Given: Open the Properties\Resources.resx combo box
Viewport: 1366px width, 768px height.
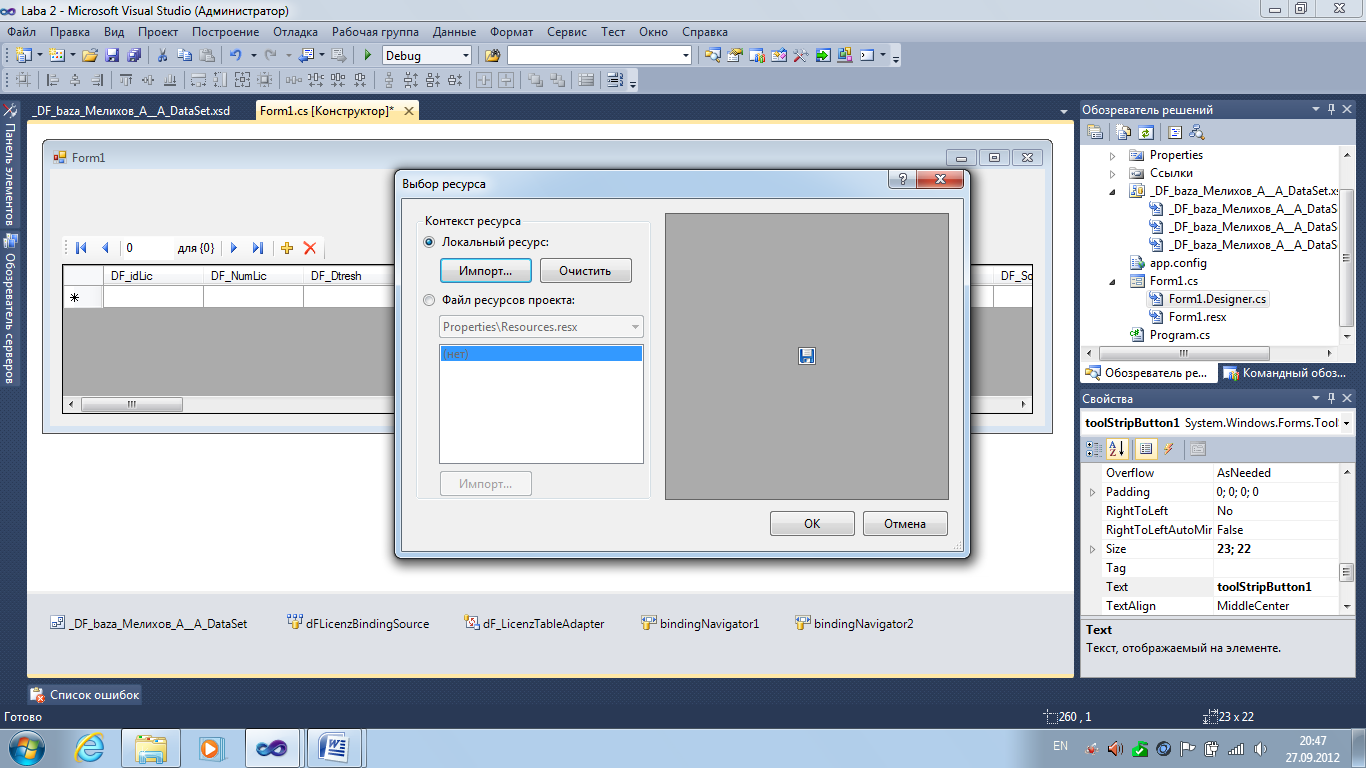Looking at the screenshot, I should (541, 326).
